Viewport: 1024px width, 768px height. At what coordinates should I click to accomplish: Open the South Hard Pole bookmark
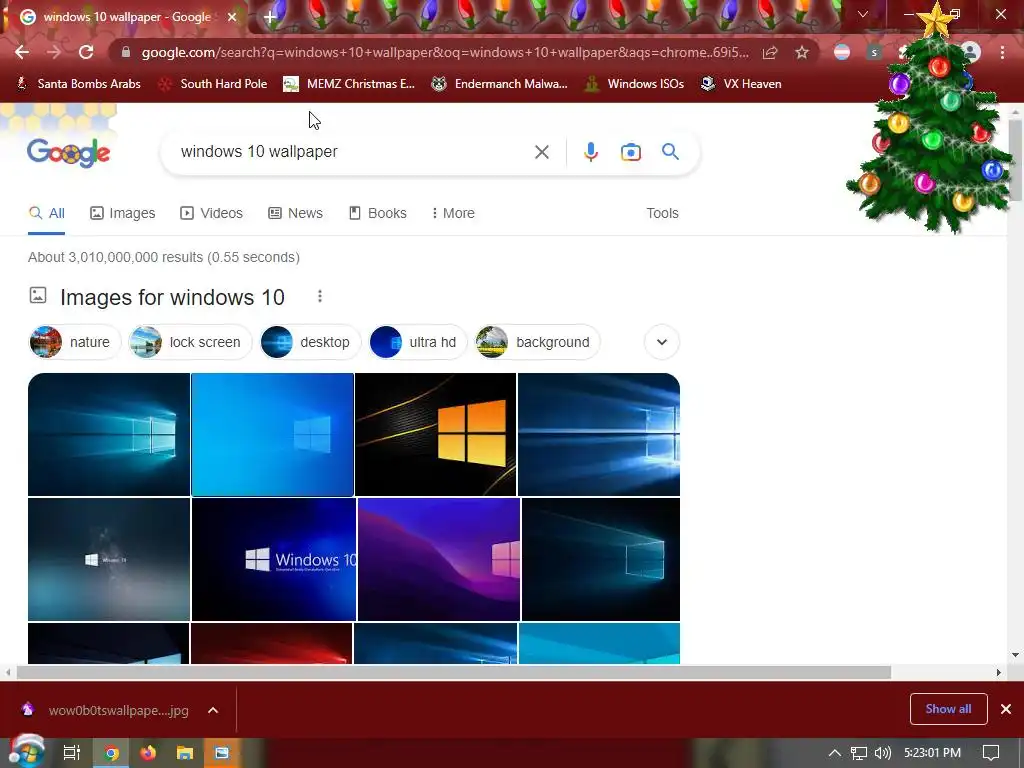pos(213,84)
